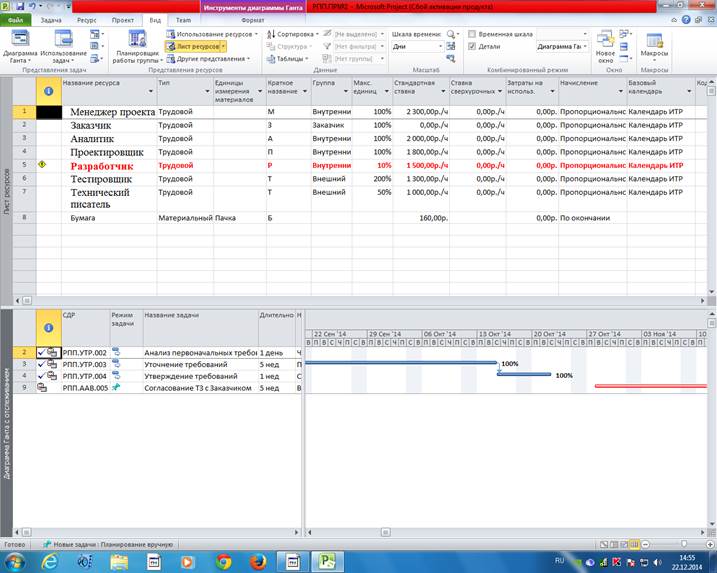Select the Разработчик resource name cell
Screen dimensions: 717x573
[x=109, y=166]
